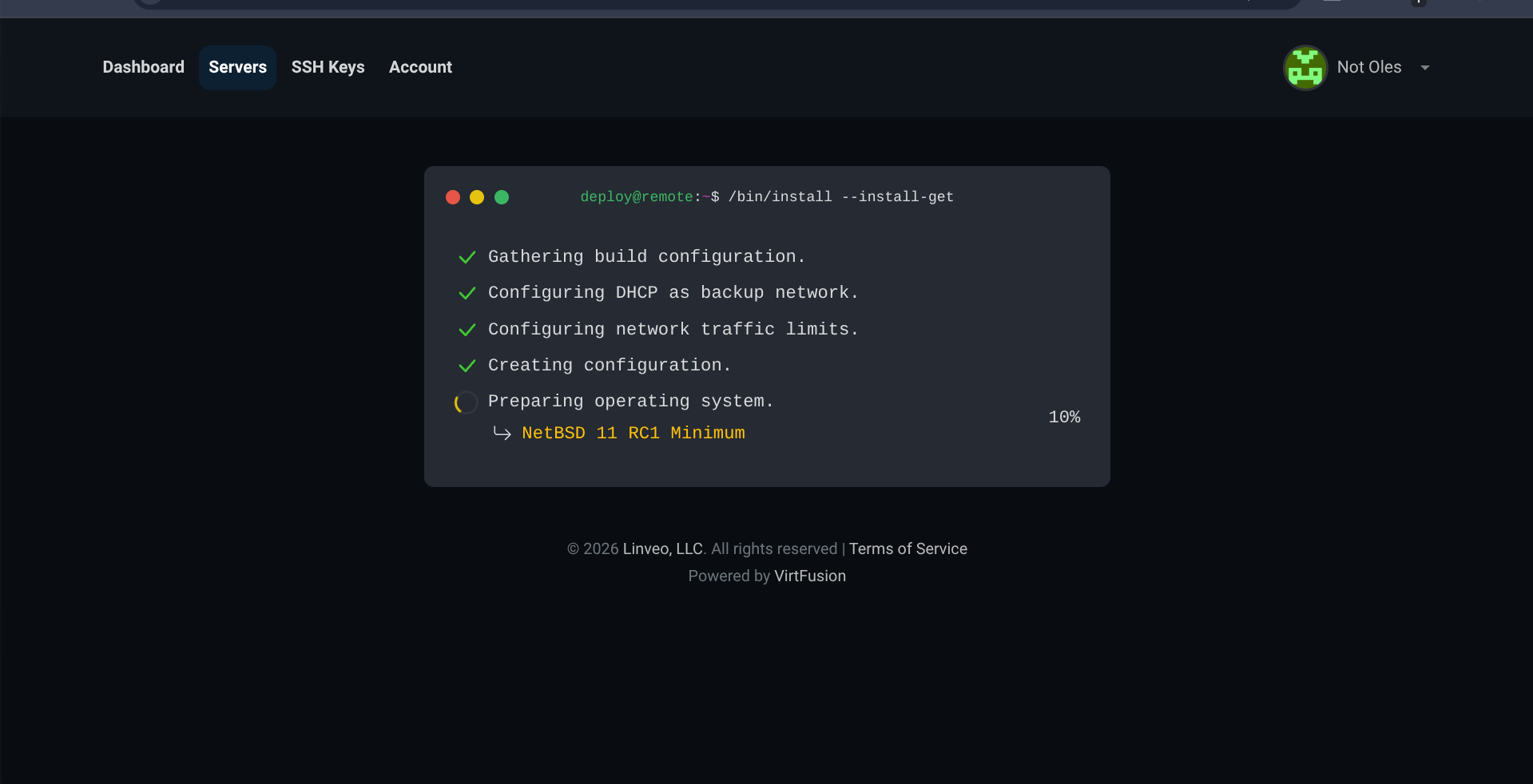The height and width of the screenshot is (784, 1533).
Task: Switch to the Account tab
Action: pyautogui.click(x=420, y=68)
